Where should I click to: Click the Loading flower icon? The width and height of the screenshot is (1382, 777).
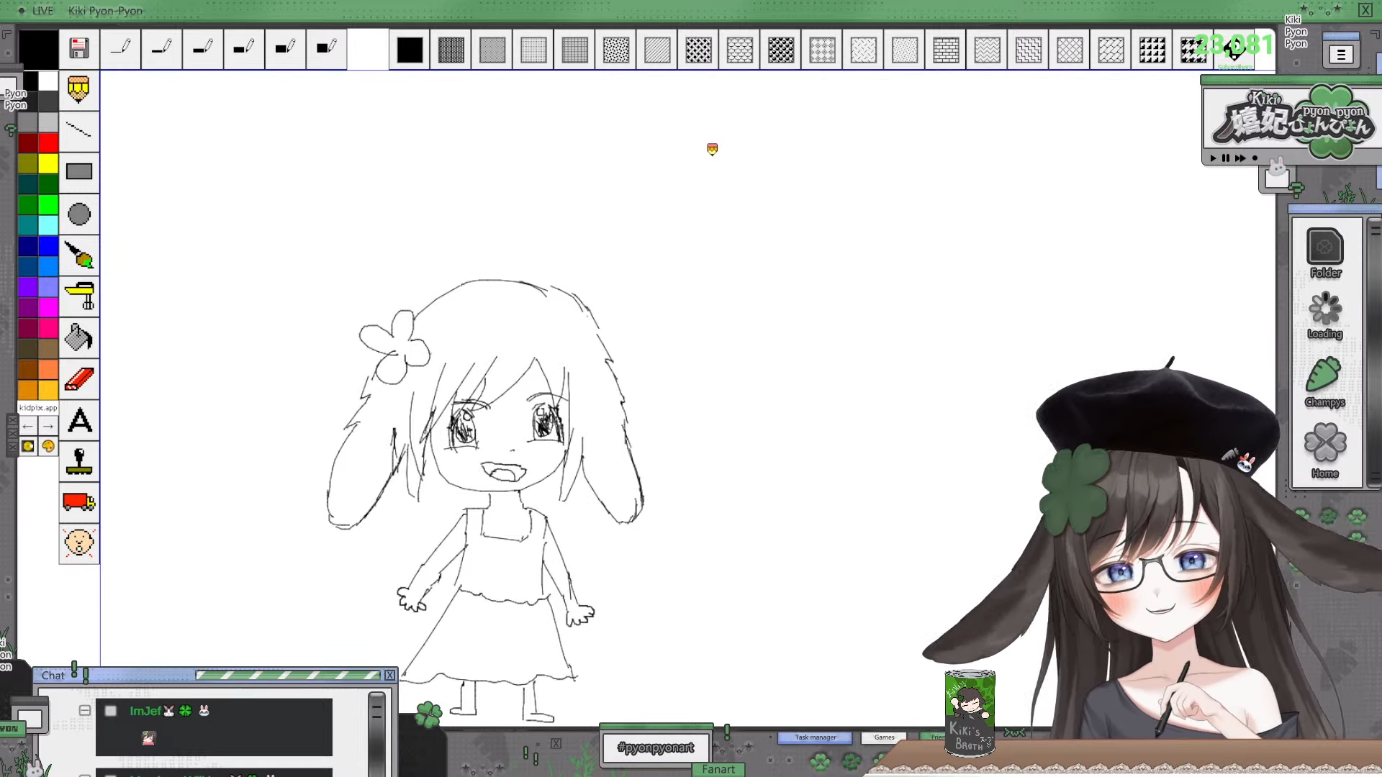pyautogui.click(x=1325, y=316)
